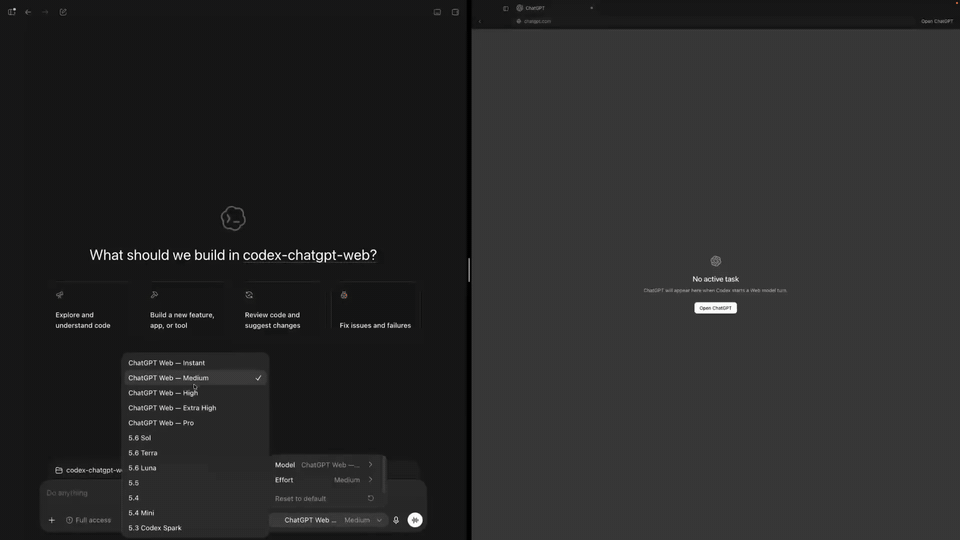960x540 pixels.
Task: Select ChatGPT Web — Instant model
Action: click(195, 363)
